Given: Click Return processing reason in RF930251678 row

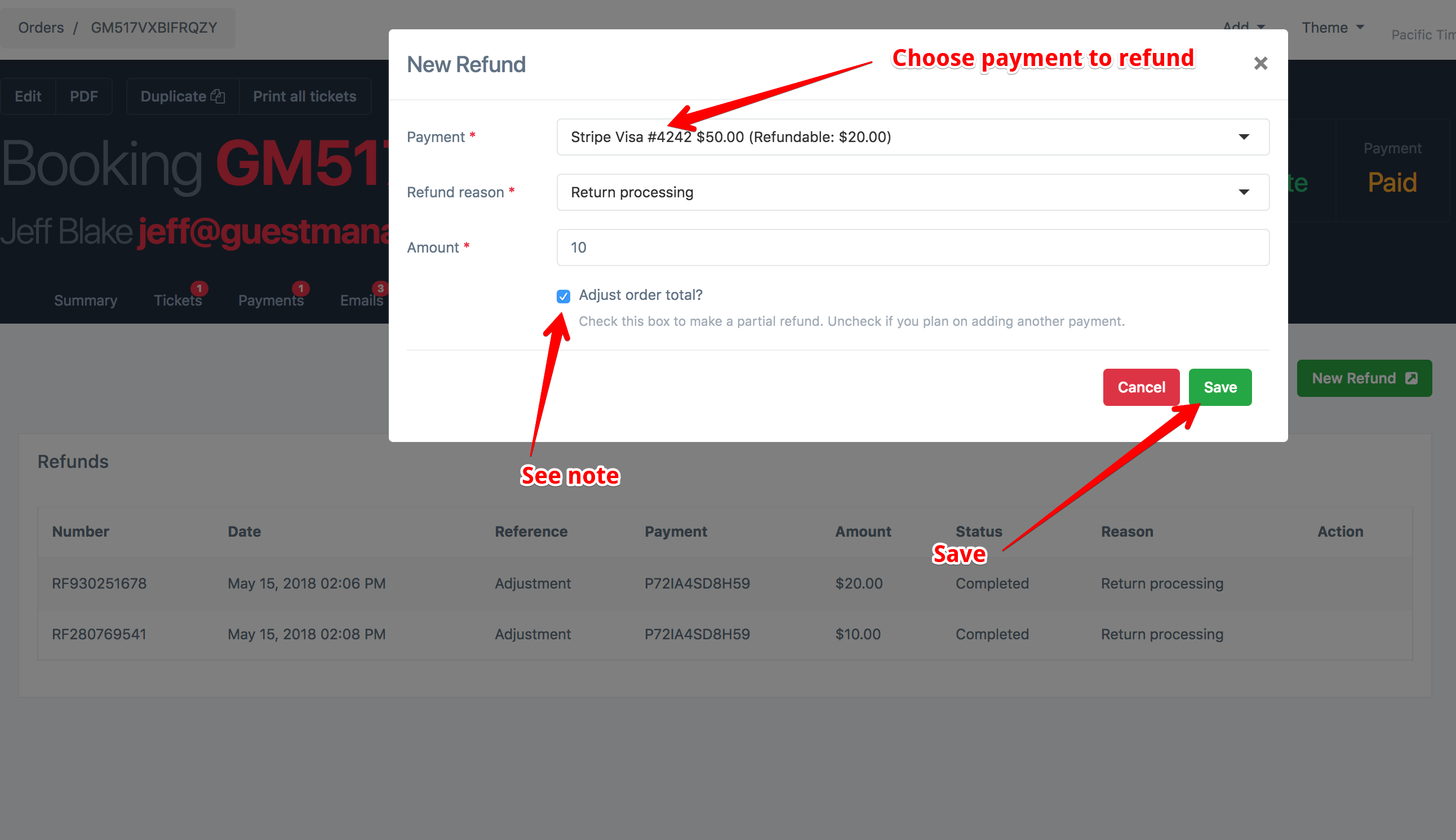Looking at the screenshot, I should coord(1162,583).
